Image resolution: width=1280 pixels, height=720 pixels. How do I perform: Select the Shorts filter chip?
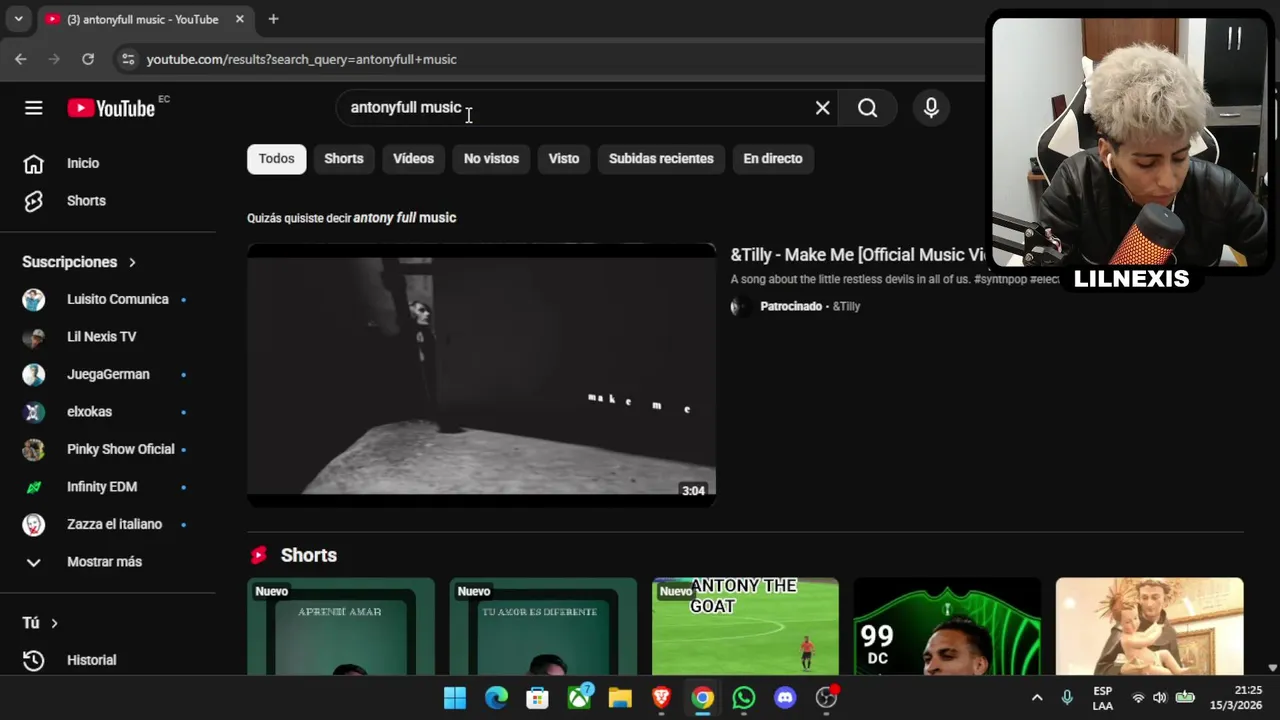(x=344, y=159)
